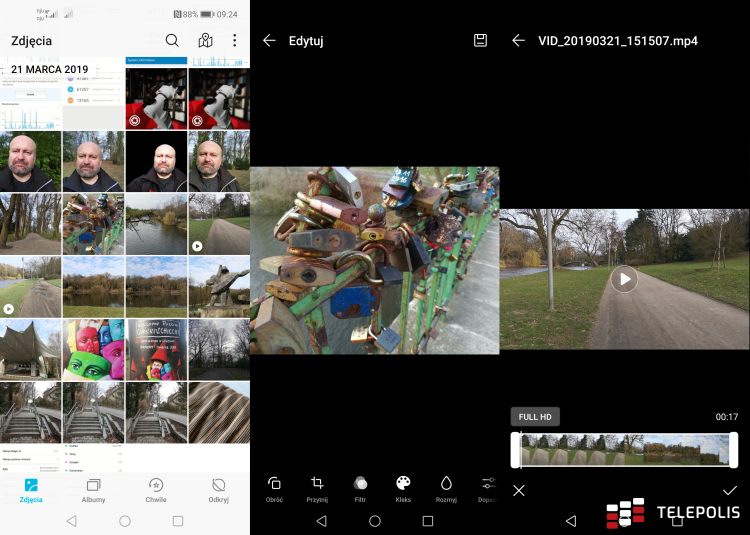Save the edited photo with disk icon
The width and height of the screenshot is (750, 535).
[x=480, y=41]
